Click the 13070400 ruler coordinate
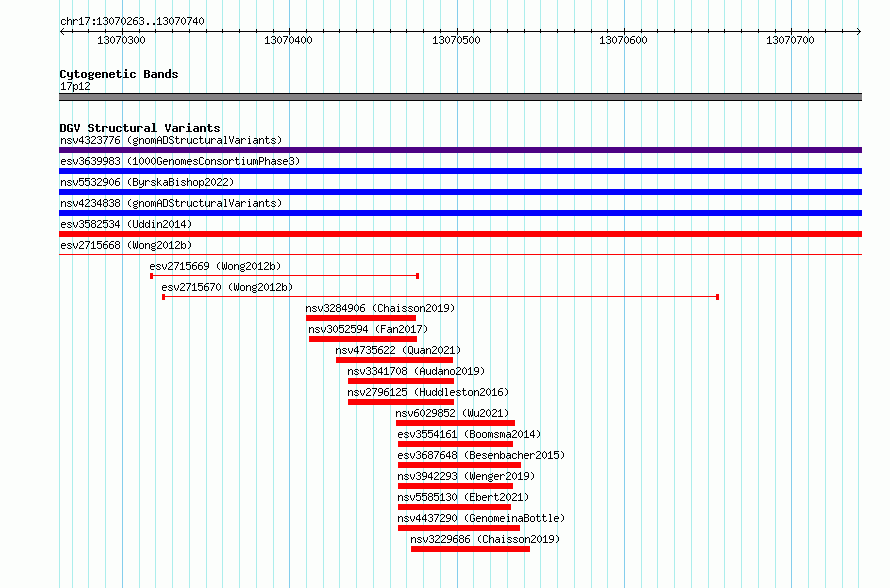The height and width of the screenshot is (588, 890). tap(288, 40)
